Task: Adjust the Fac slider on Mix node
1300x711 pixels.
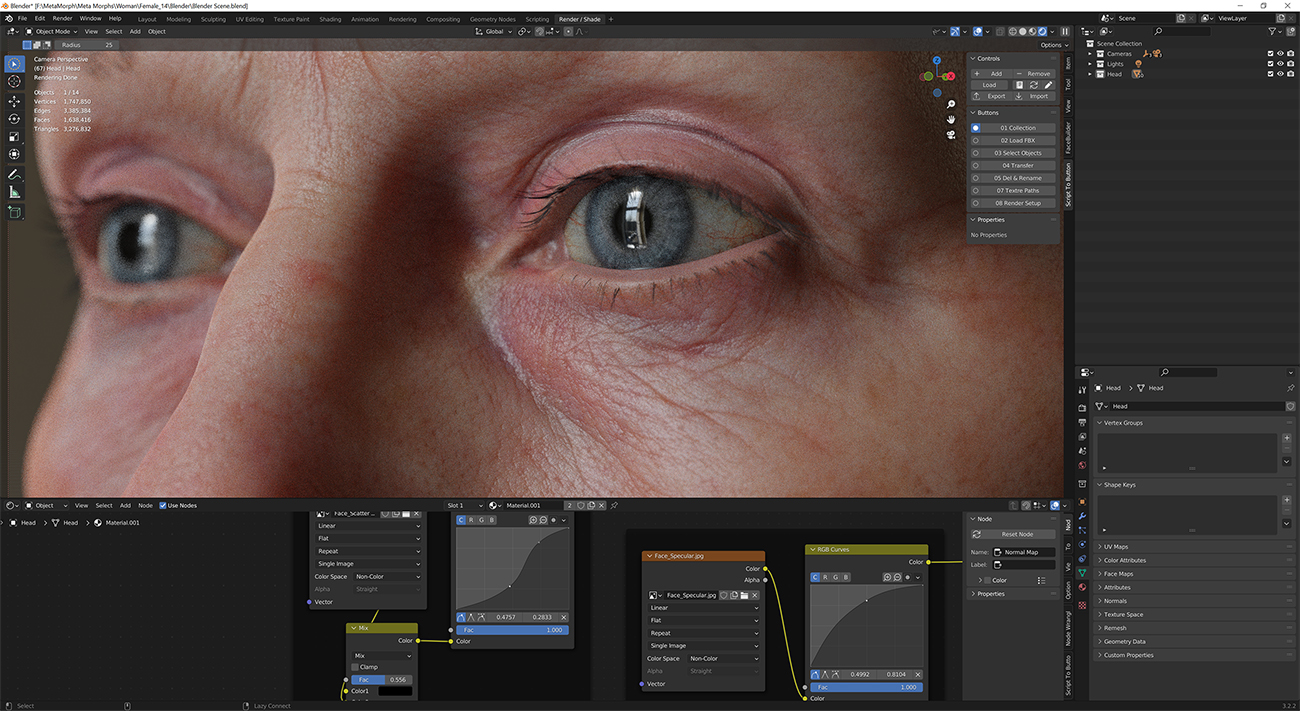Action: point(380,680)
